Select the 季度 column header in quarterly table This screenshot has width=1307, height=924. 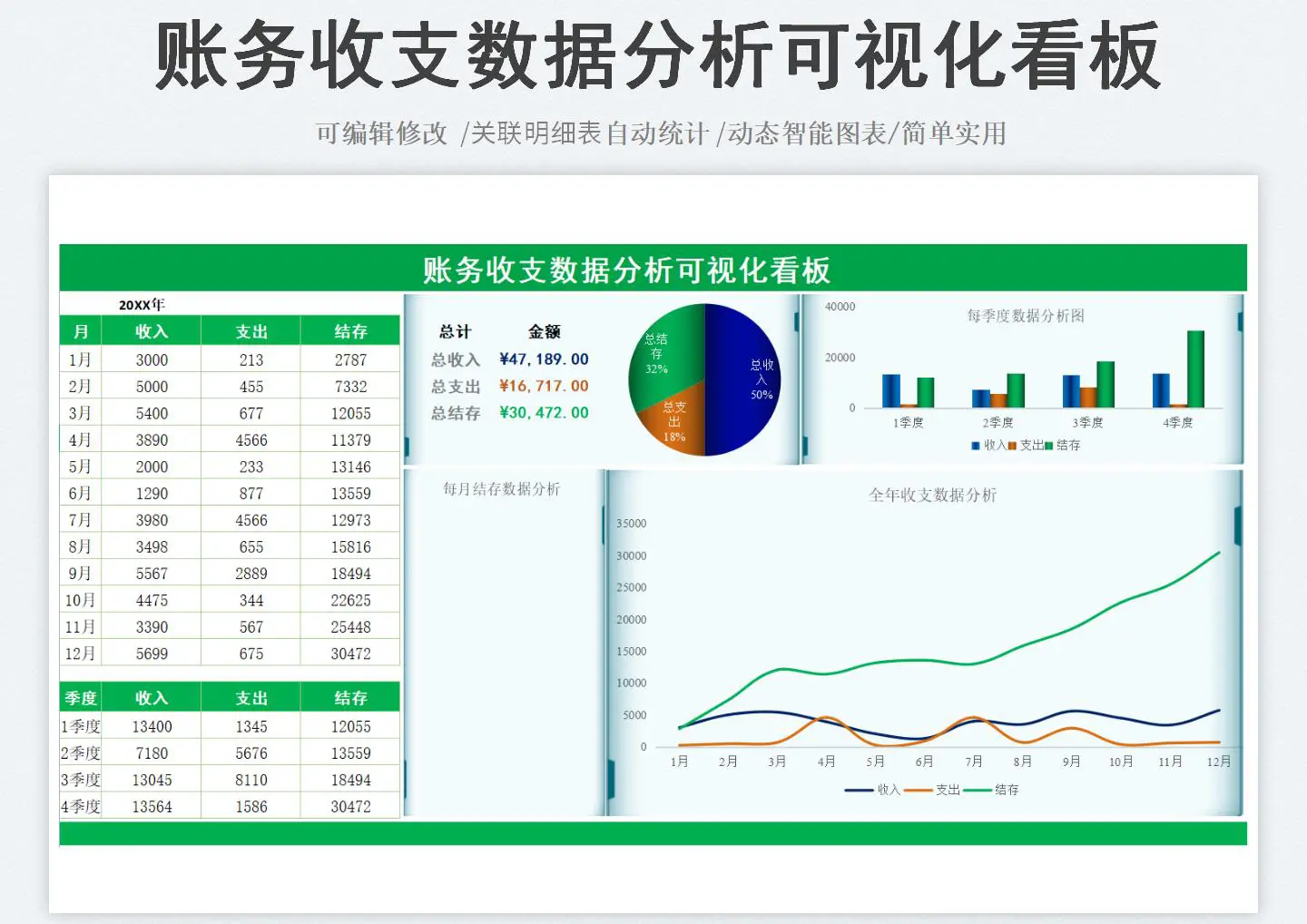pyautogui.click(x=81, y=698)
